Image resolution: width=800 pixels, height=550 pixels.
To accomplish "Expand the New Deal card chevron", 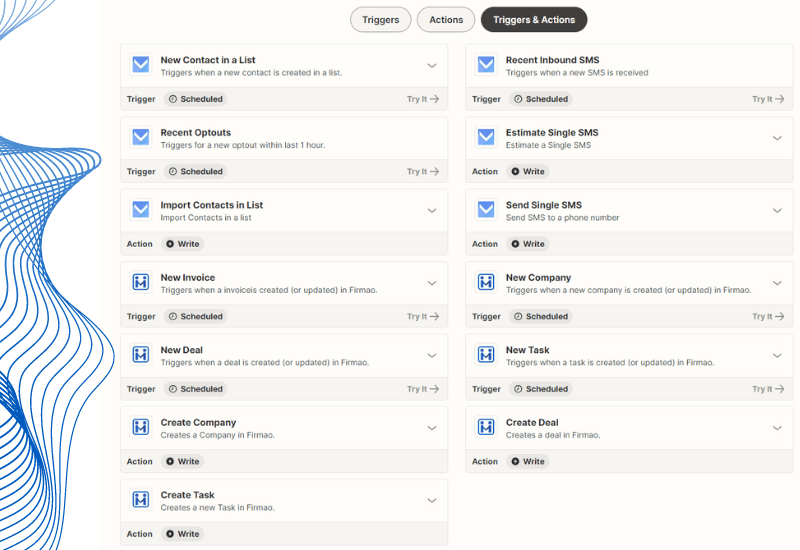I will (x=432, y=356).
